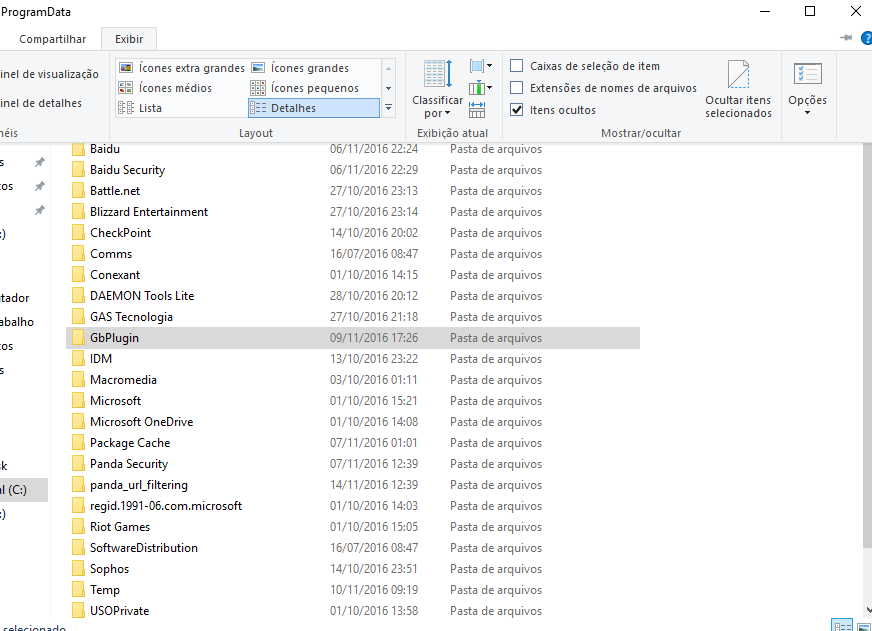Switch to details view in status bar
Image resolution: width=872 pixels, height=631 pixels.
pos(841,626)
